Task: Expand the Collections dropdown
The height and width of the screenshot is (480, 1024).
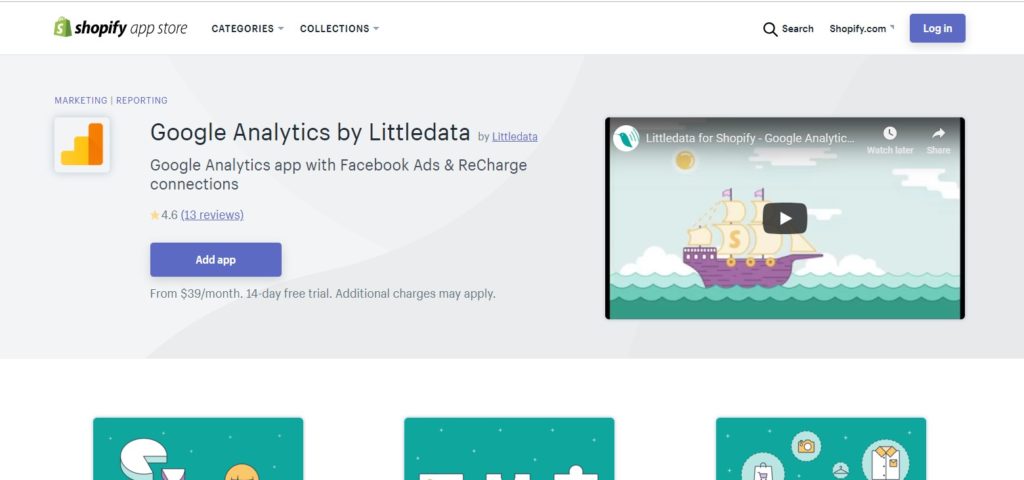Action: [x=340, y=29]
